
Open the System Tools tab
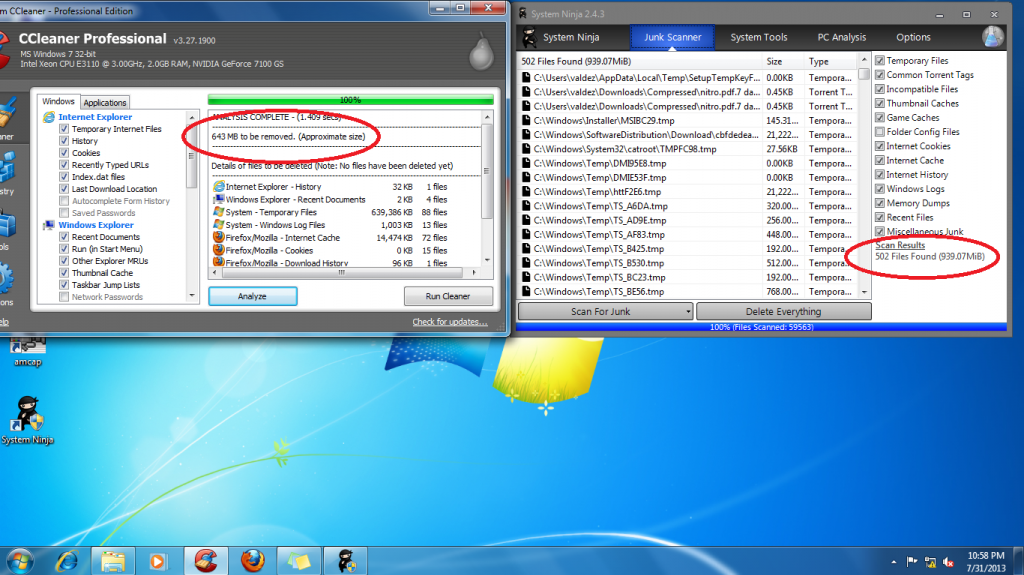click(758, 37)
